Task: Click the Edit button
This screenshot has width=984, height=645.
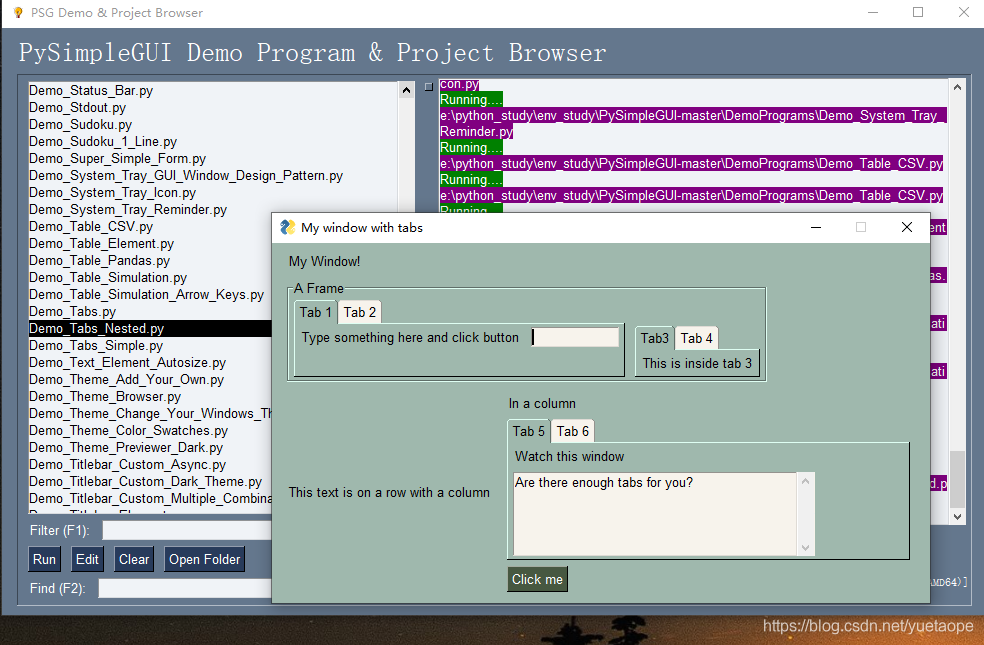Action: 87,559
